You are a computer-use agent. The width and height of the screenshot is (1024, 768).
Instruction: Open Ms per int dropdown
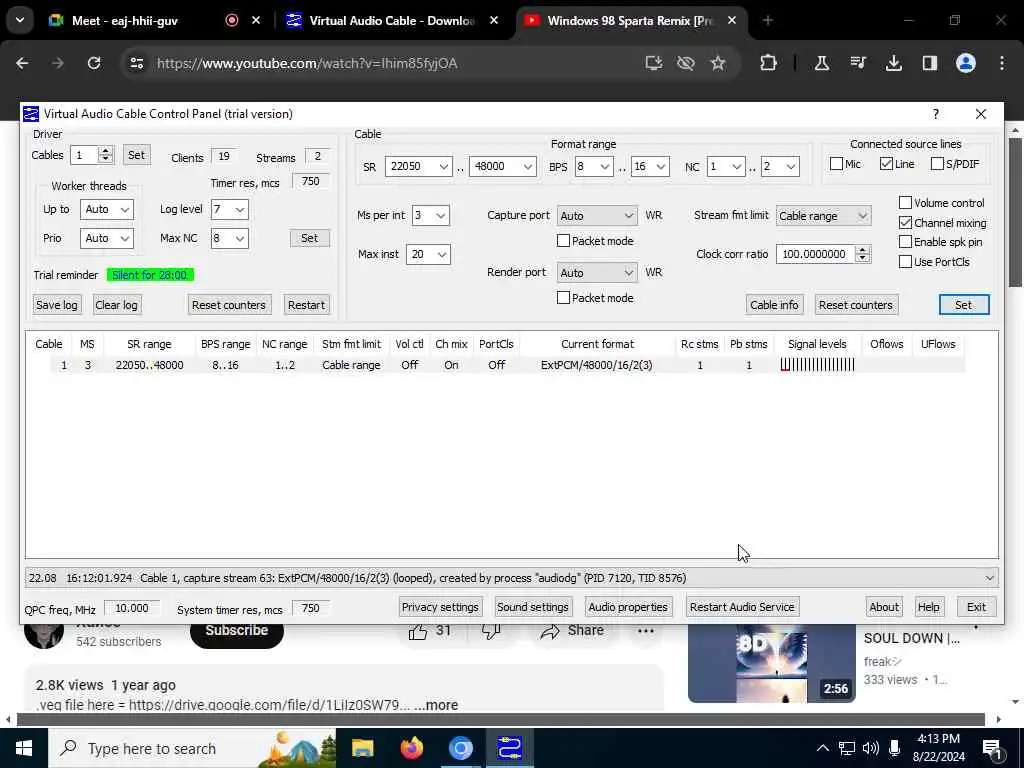coord(430,216)
